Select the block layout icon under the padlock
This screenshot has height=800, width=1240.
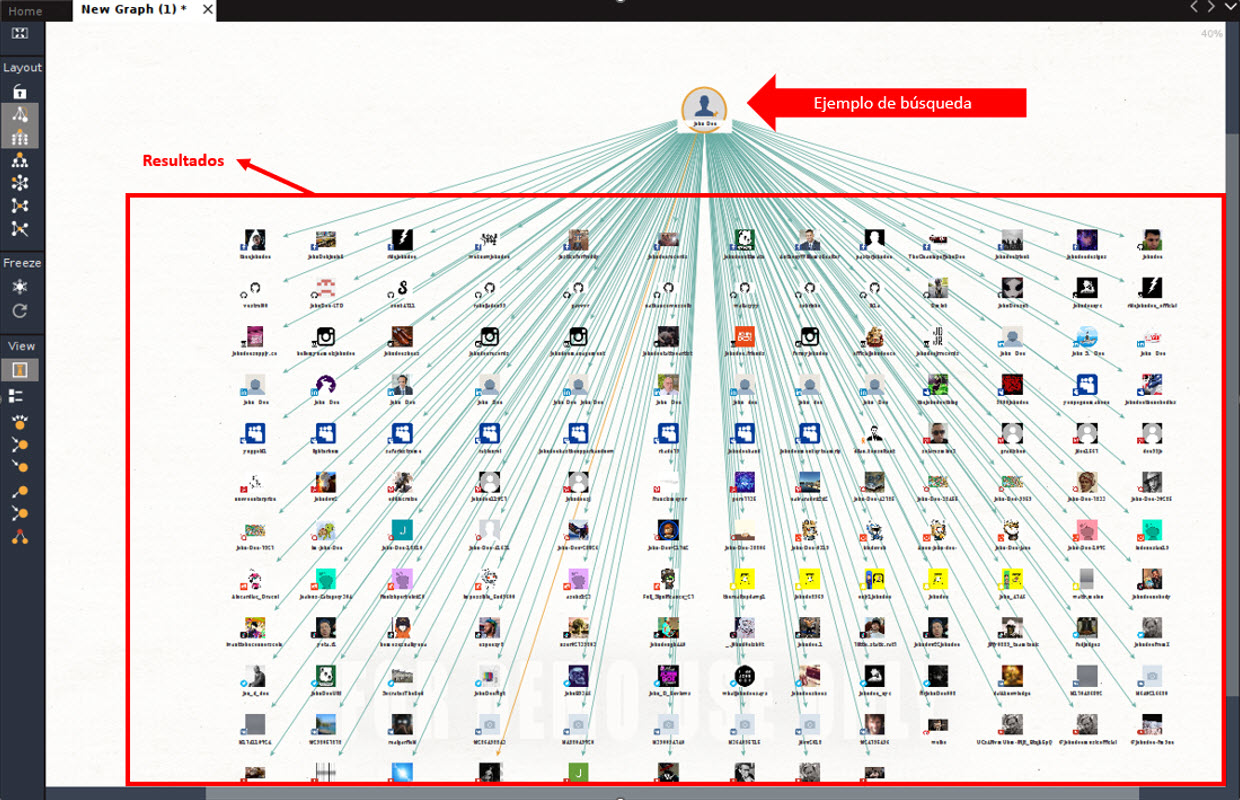click(x=20, y=115)
